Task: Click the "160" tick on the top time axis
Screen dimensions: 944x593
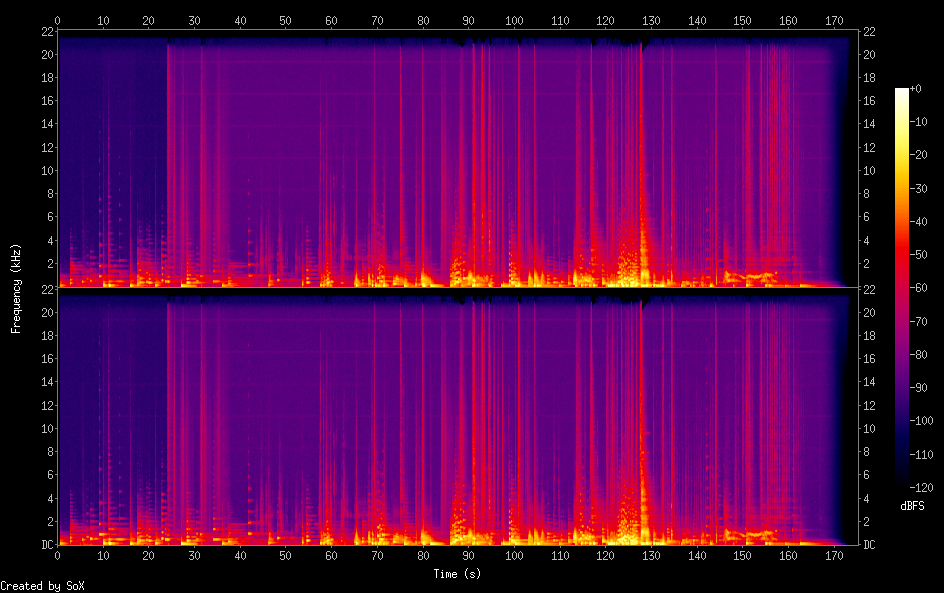Action: 788,20
